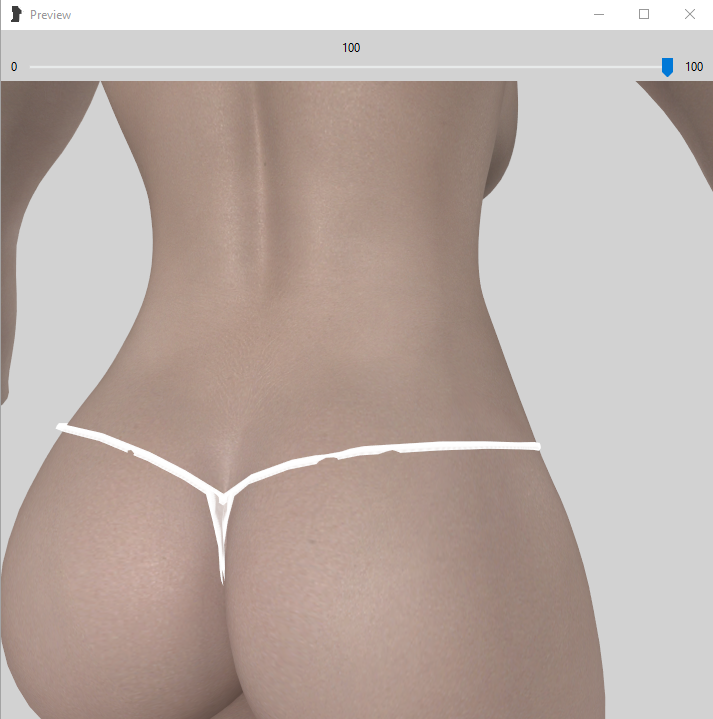The width and height of the screenshot is (713, 719).
Task: Click the Preview app icon in title bar
Action: pos(16,14)
